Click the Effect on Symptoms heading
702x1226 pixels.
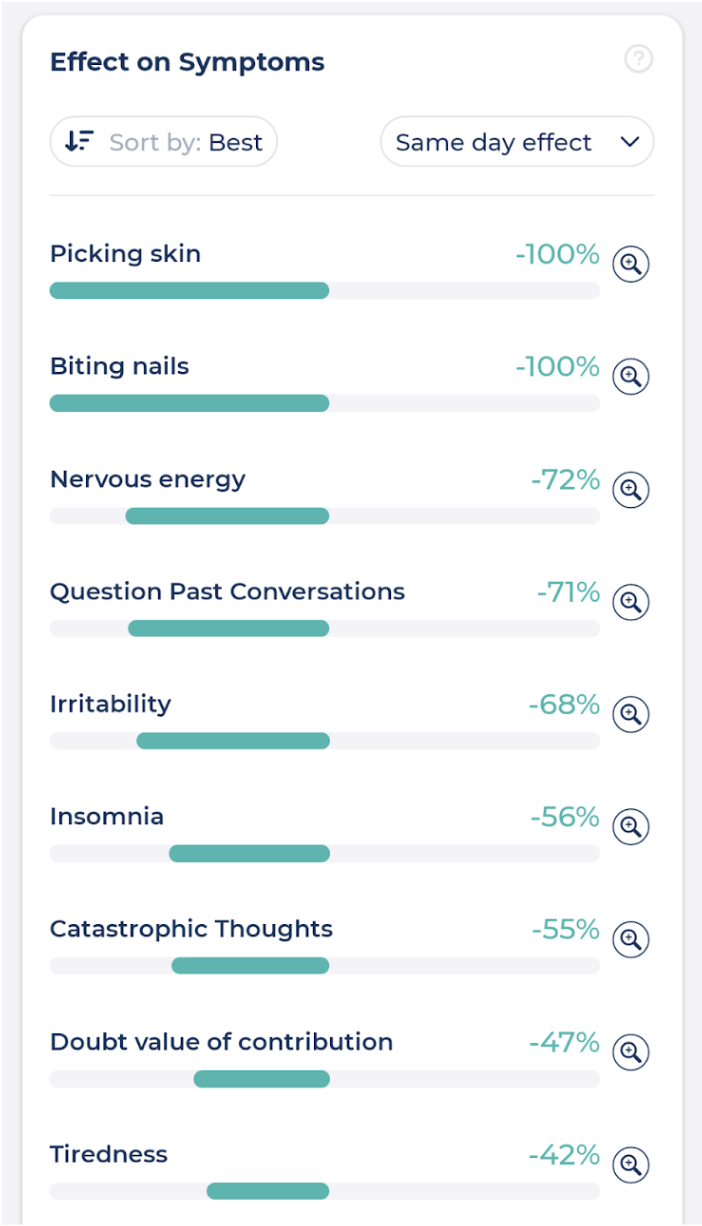[x=187, y=62]
